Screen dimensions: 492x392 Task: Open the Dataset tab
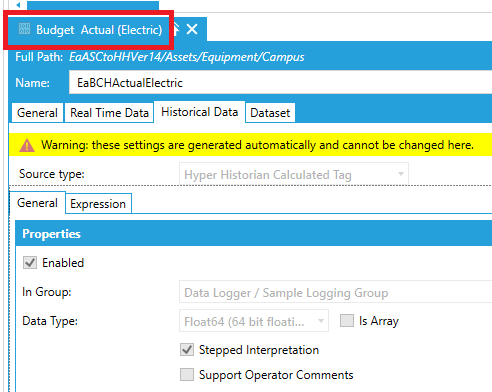click(270, 113)
